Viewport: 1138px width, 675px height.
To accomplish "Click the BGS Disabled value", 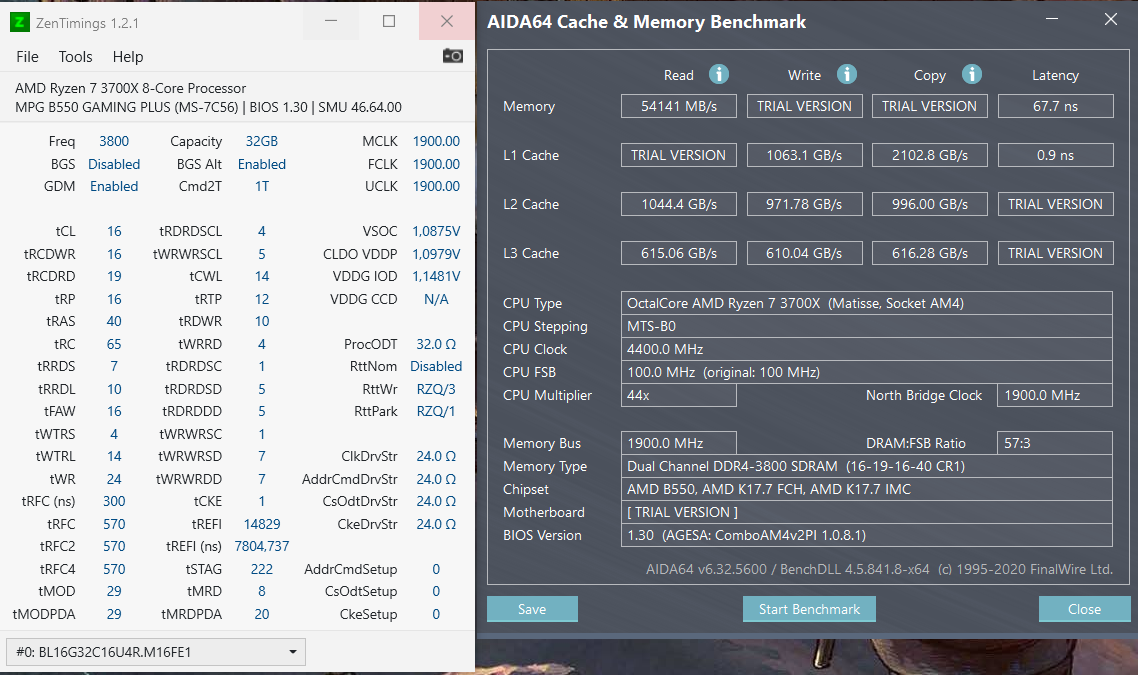I will [x=114, y=164].
